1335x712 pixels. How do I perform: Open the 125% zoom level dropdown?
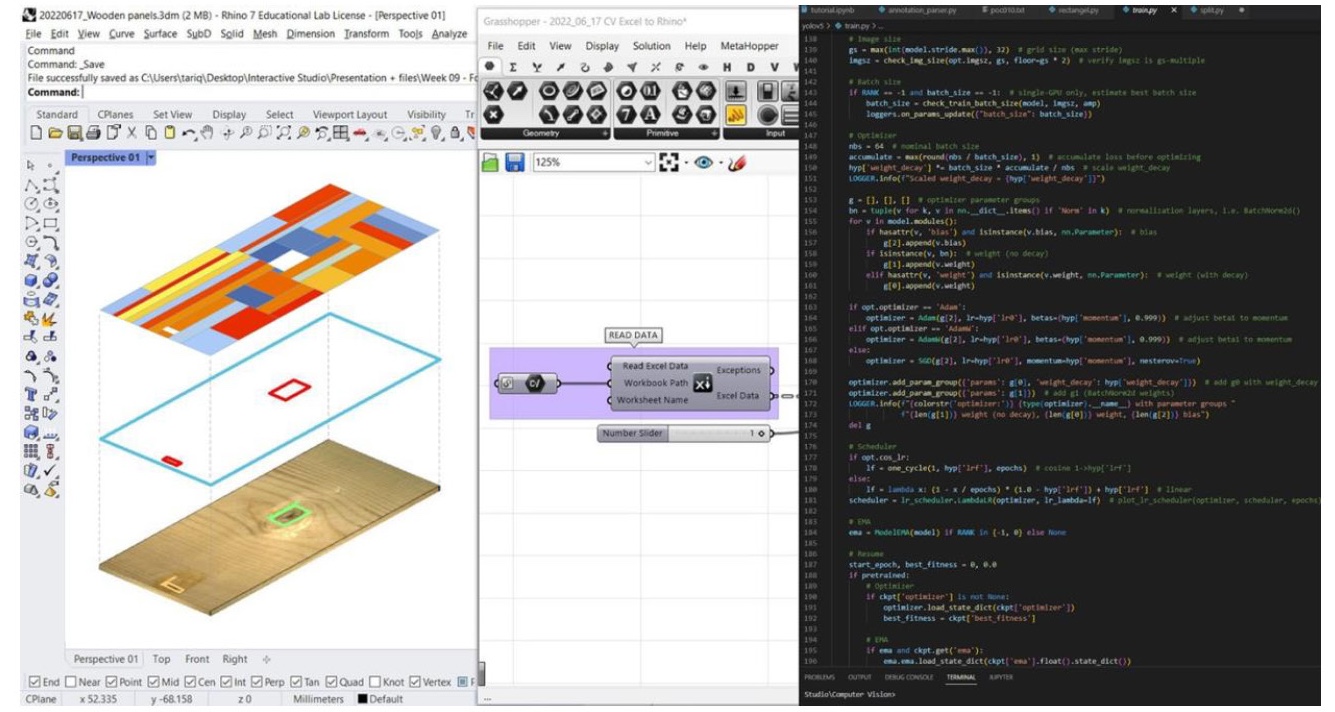648,162
